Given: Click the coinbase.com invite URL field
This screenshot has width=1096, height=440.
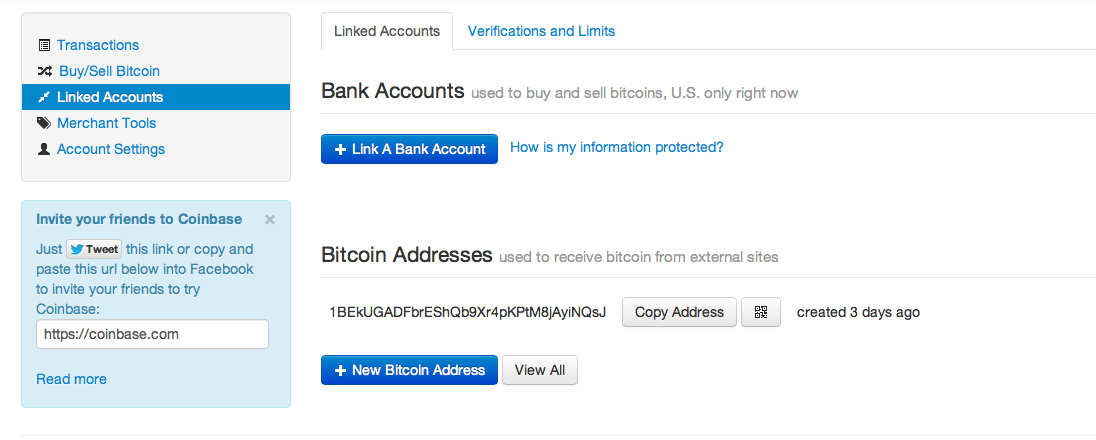Looking at the screenshot, I should (152, 334).
